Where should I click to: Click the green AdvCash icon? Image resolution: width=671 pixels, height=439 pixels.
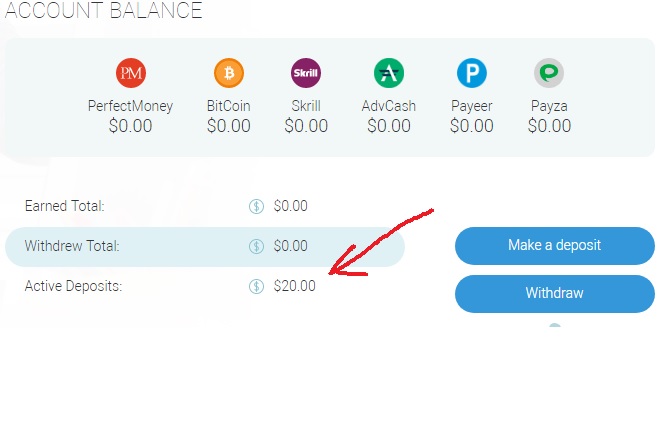(x=389, y=73)
